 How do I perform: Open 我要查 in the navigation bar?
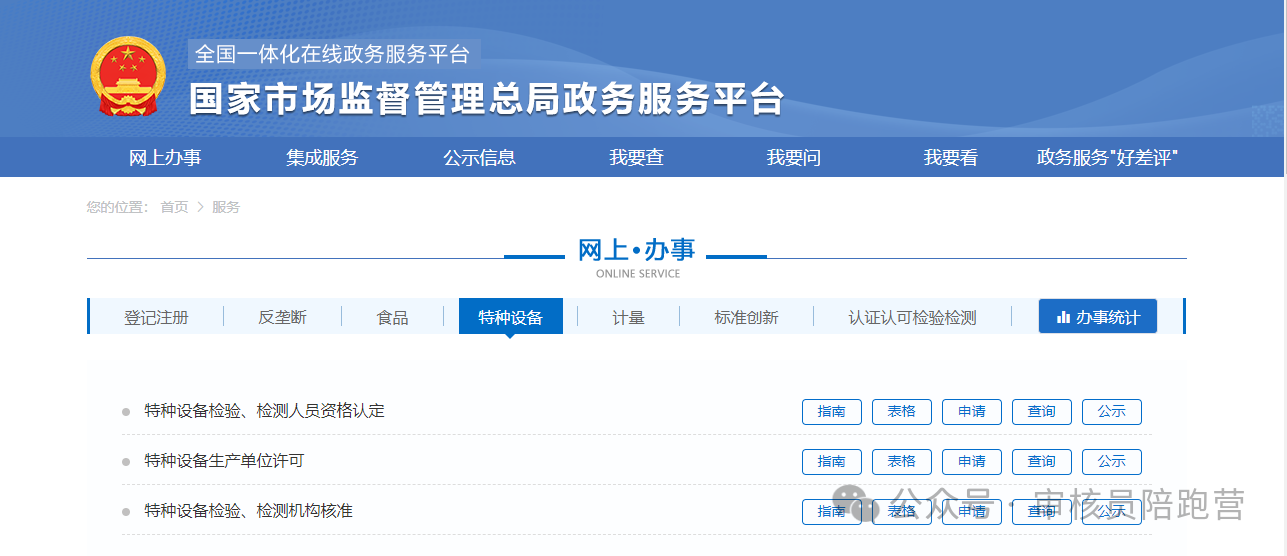pyautogui.click(x=636, y=158)
